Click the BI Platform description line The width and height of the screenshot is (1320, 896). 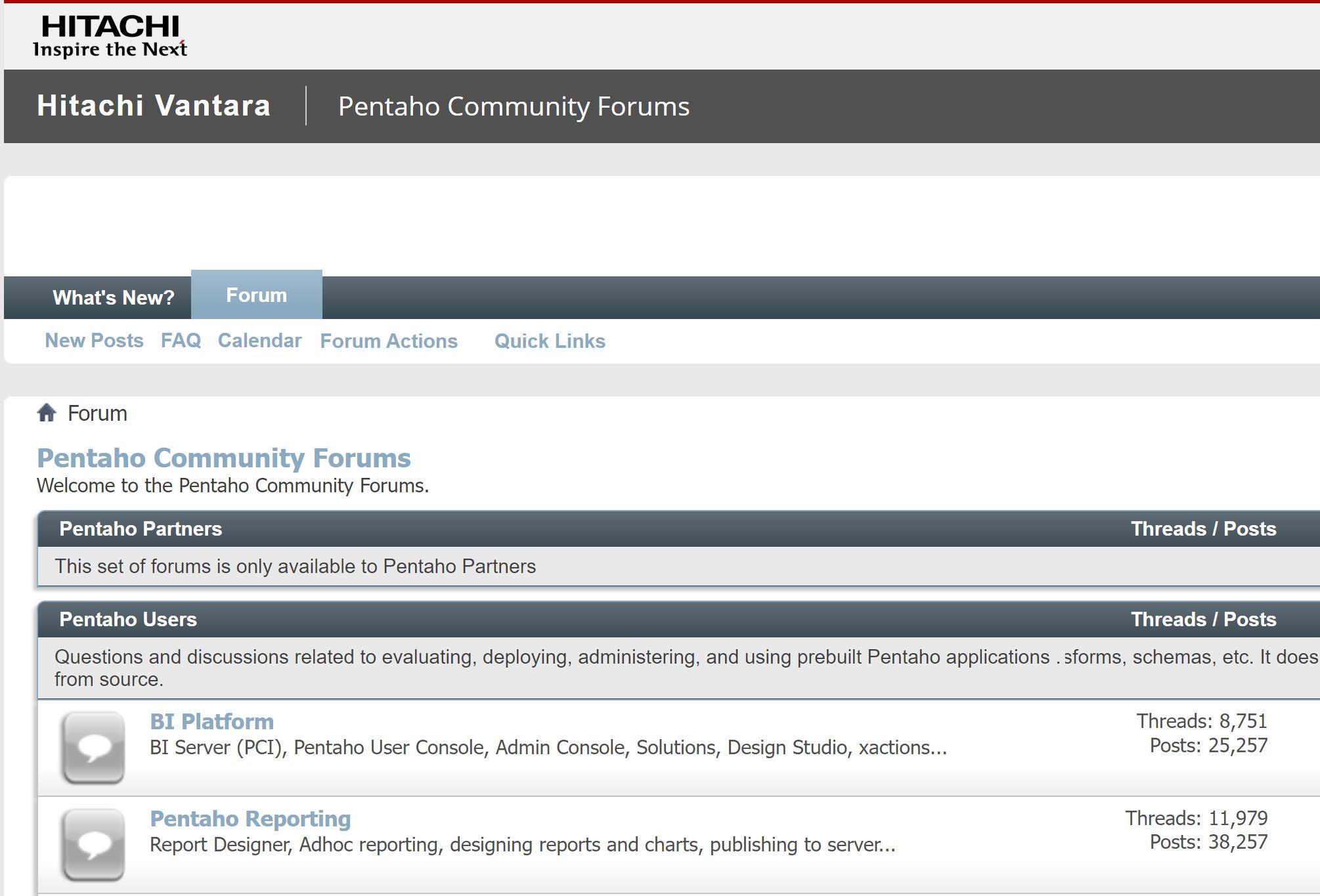548,748
